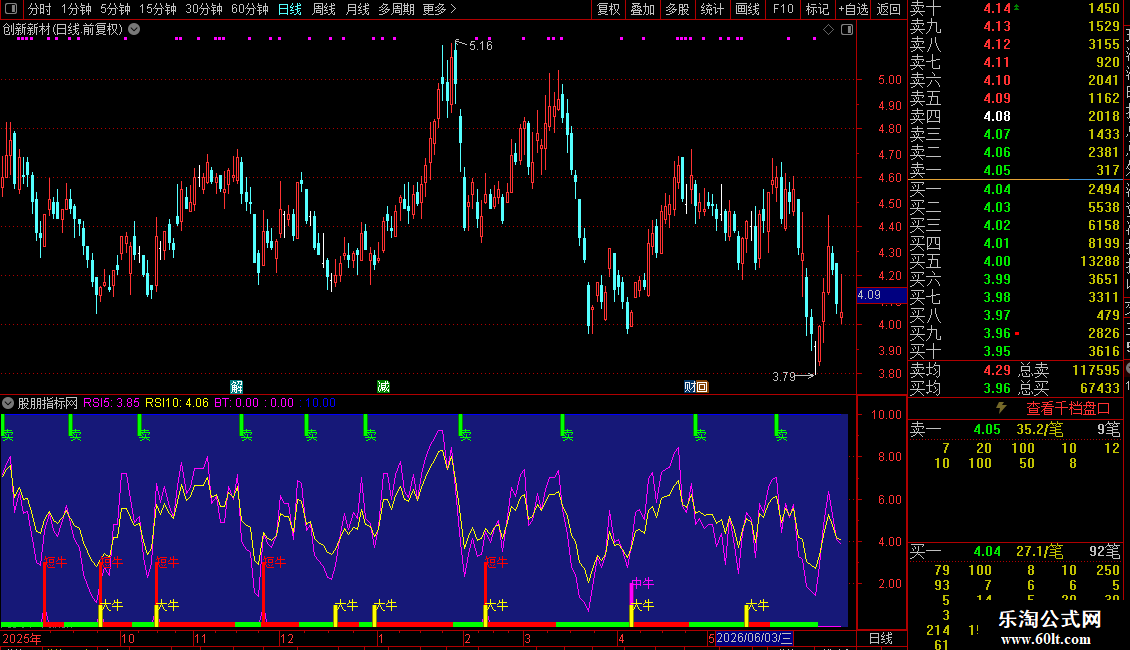Switch to 5分钟 period
Viewport: 1130px width, 650px height.
pyautogui.click(x=115, y=9)
